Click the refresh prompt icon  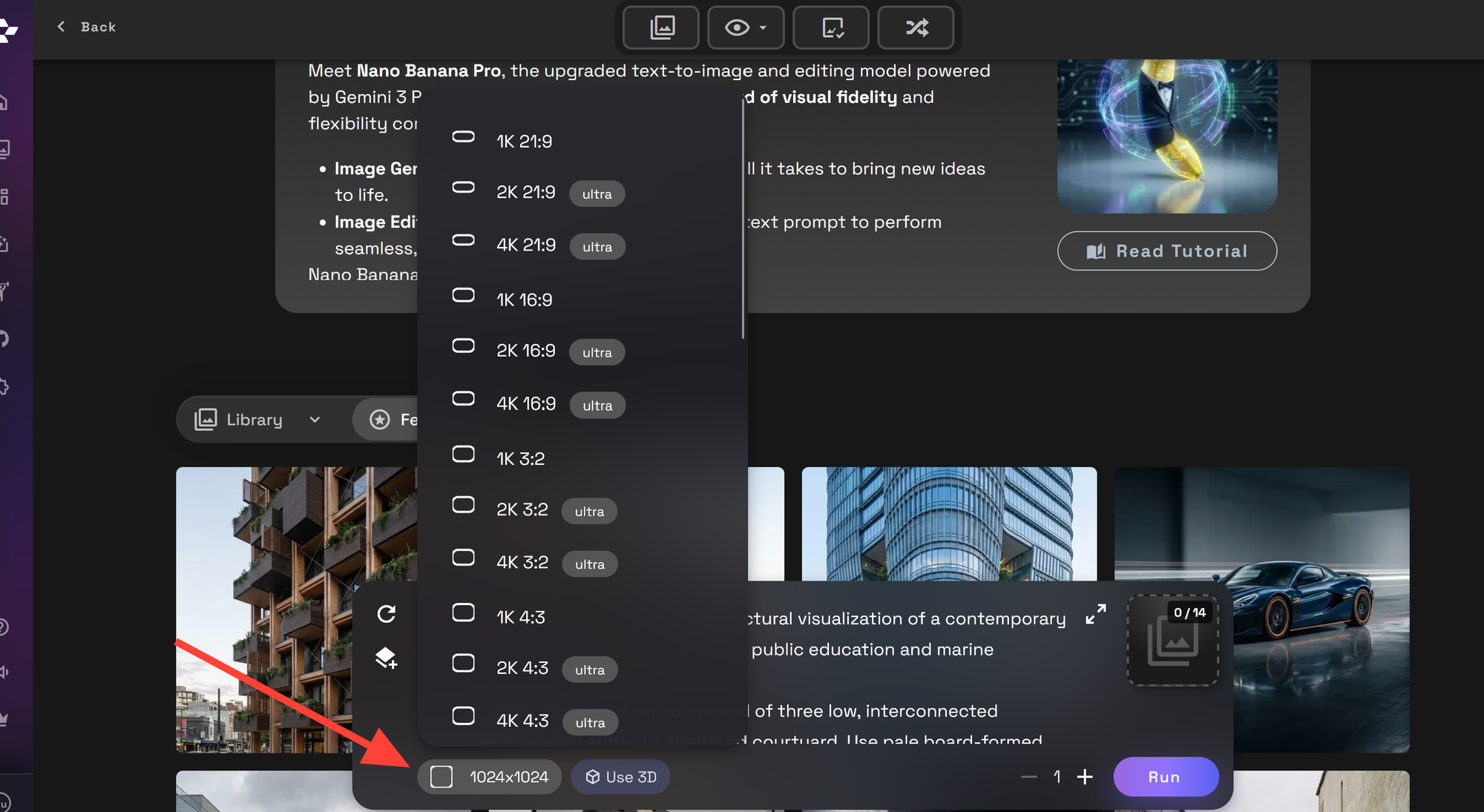coord(387,614)
